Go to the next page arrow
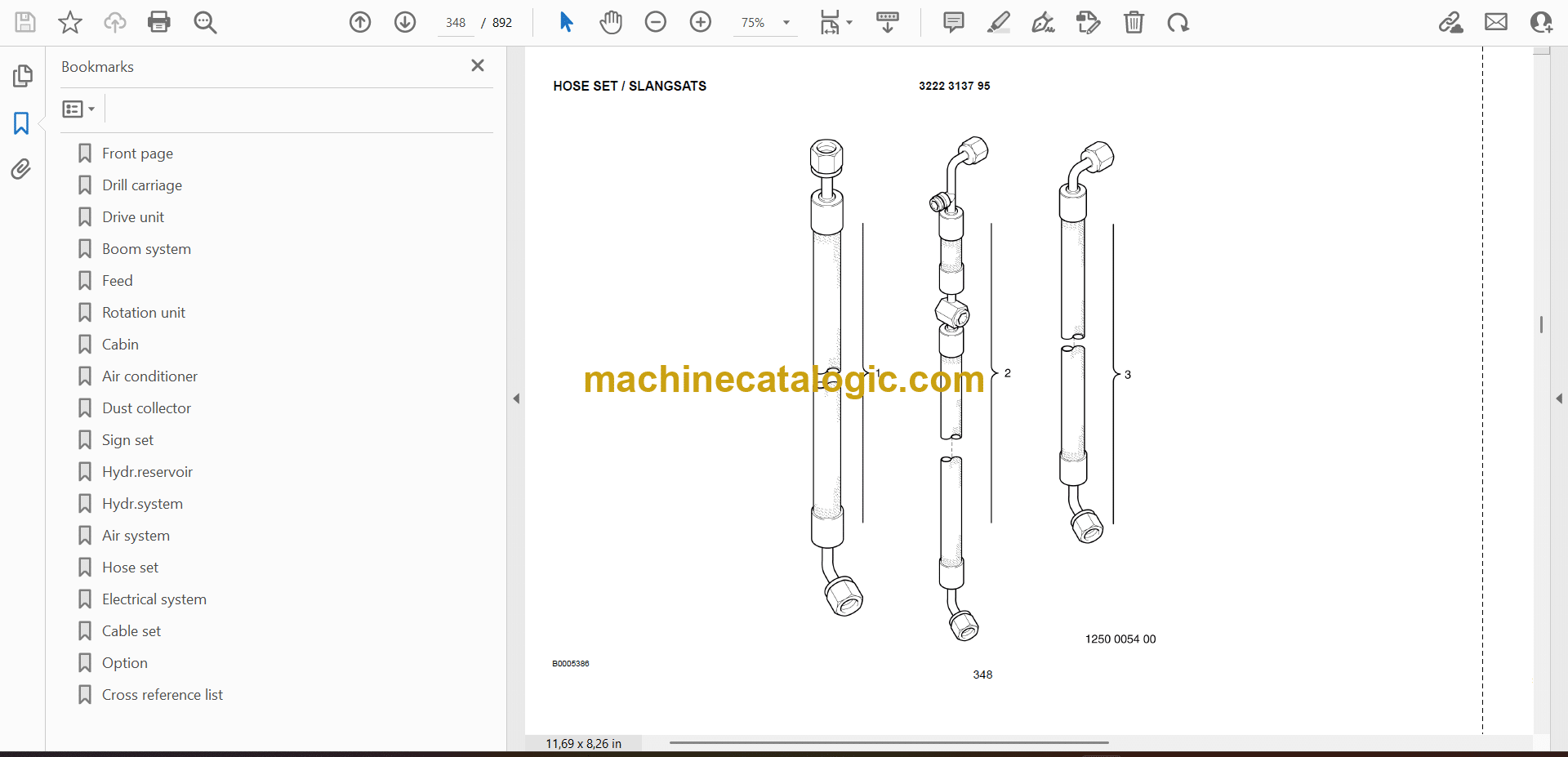The height and width of the screenshot is (757, 1568). tap(405, 22)
